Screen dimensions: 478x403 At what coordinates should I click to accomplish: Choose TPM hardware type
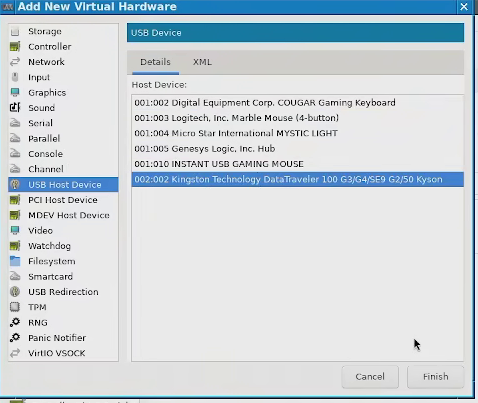pyautogui.click(x=37, y=307)
